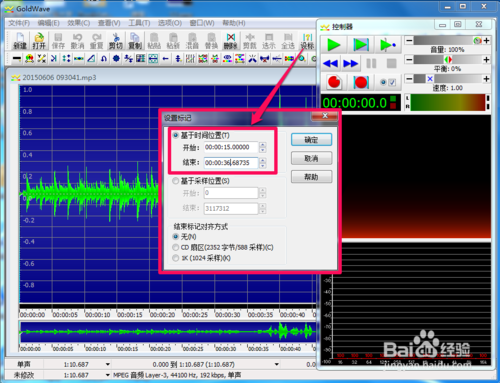Click the Doppler effect icon beside the black bar
Viewport: 500px width, 383px height.
pyautogui.click(x=29, y=59)
